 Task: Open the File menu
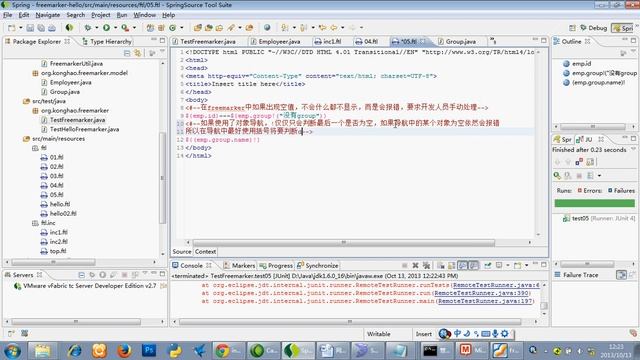click(x=7, y=15)
